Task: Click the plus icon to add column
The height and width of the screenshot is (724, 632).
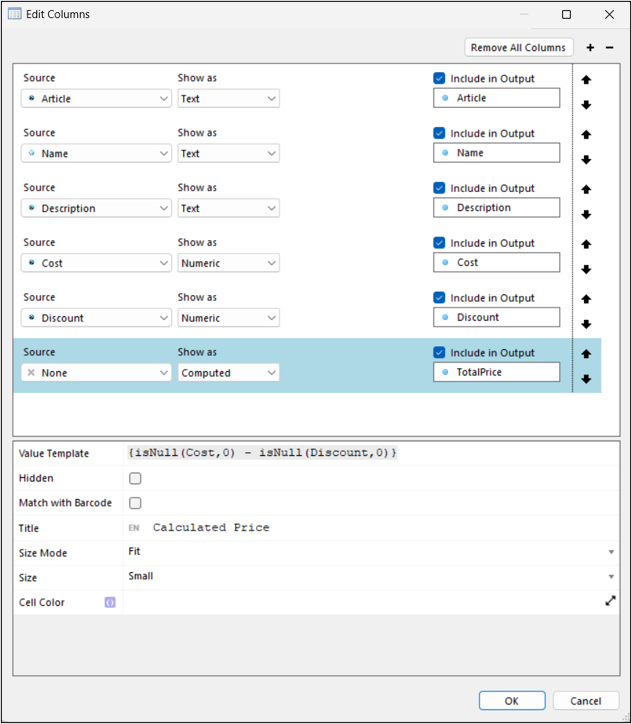Action: tap(590, 48)
